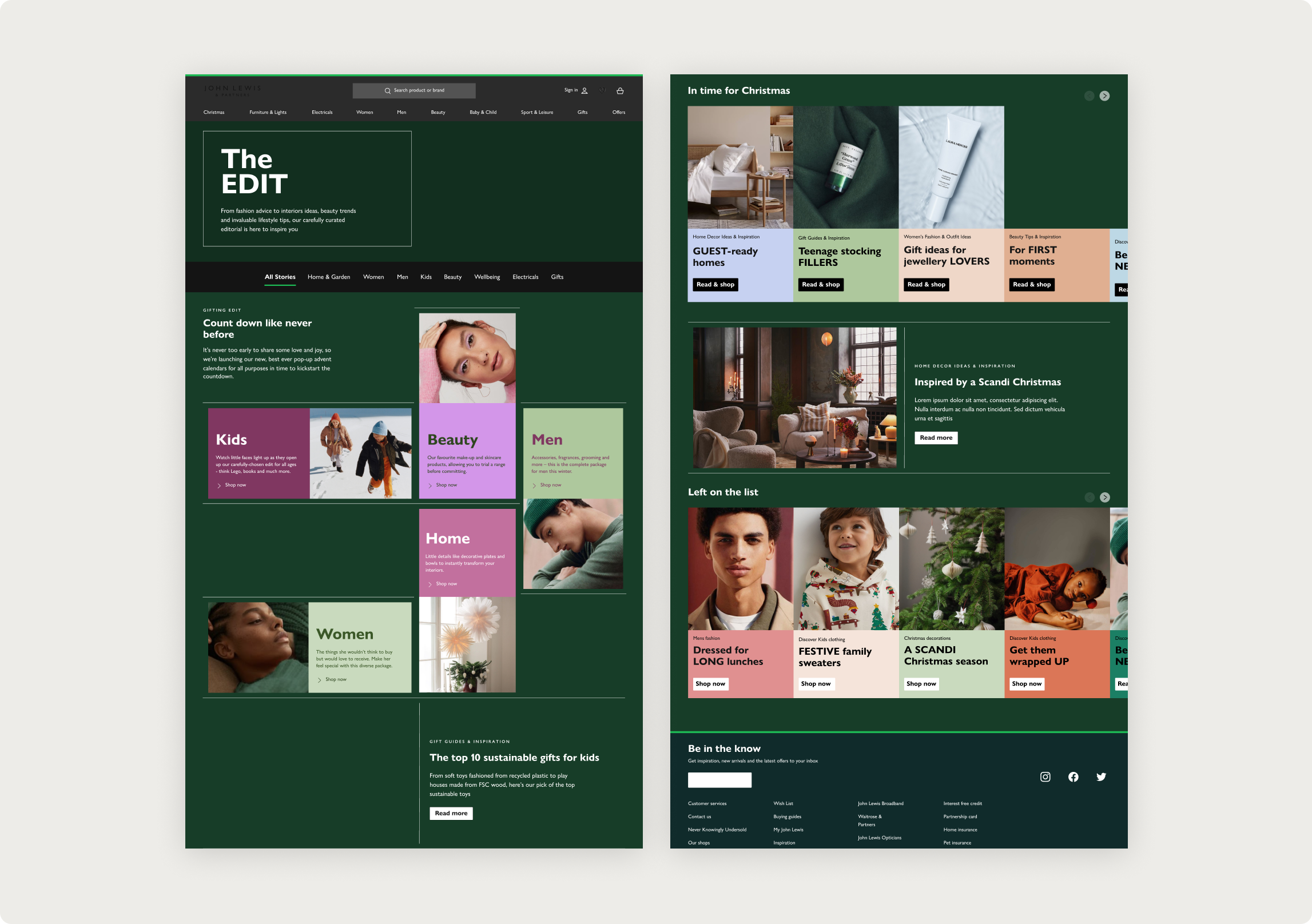The image size is (1312, 924).
Task: Click the John Lewis & Partners logo
Action: (232, 90)
